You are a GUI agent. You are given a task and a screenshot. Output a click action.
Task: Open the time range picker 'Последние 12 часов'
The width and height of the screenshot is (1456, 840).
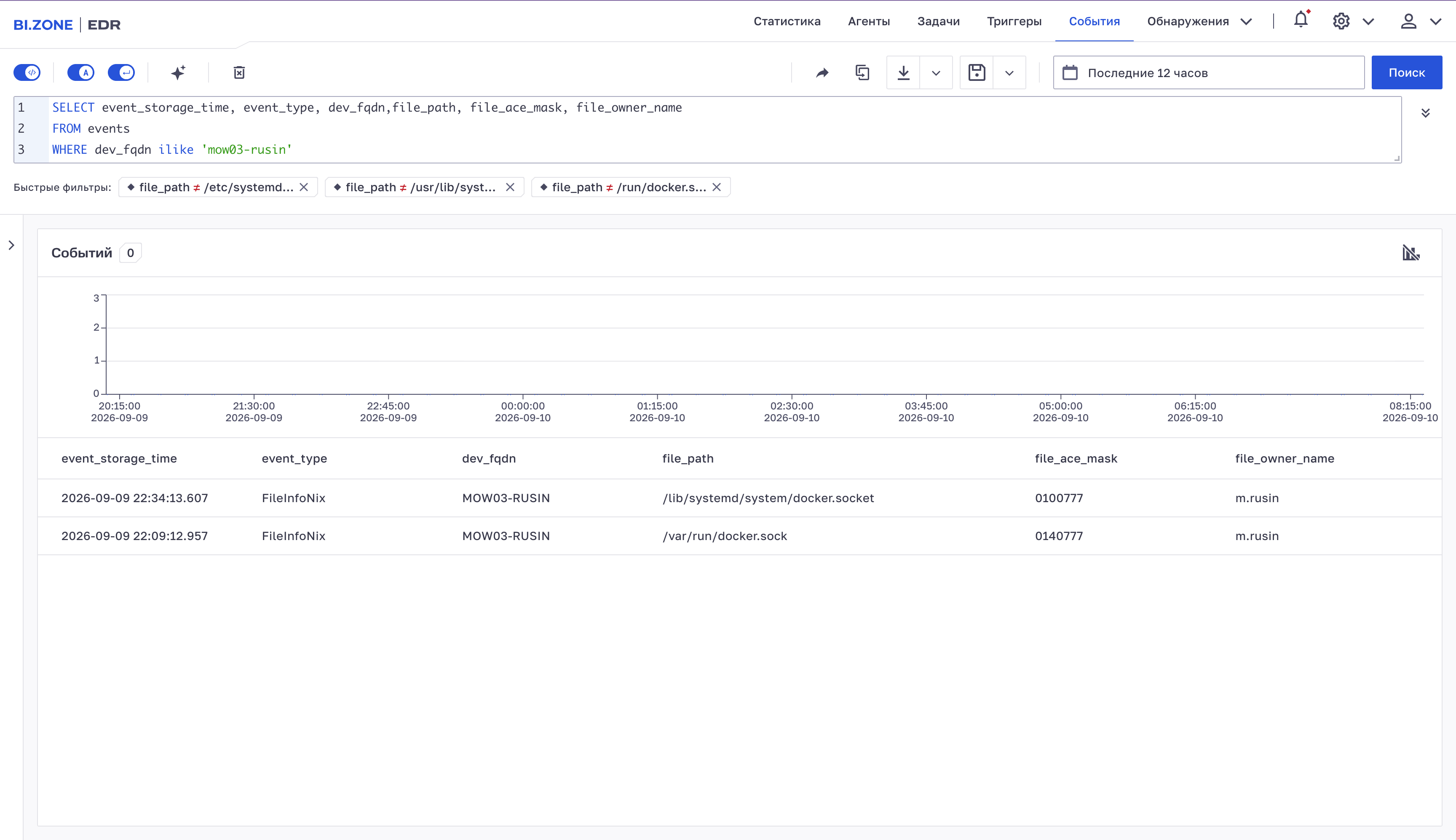tap(1209, 73)
